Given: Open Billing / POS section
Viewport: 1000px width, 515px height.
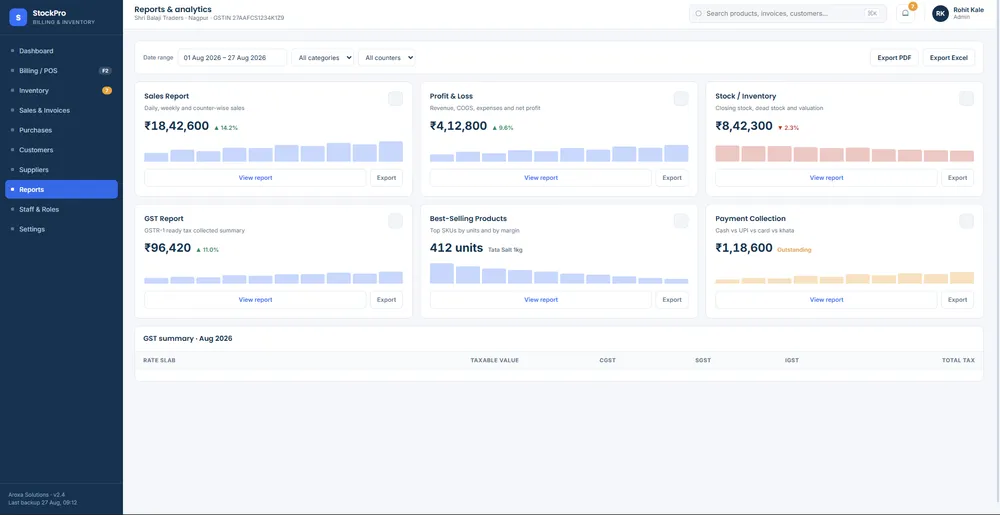Looking at the screenshot, I should [61, 71].
